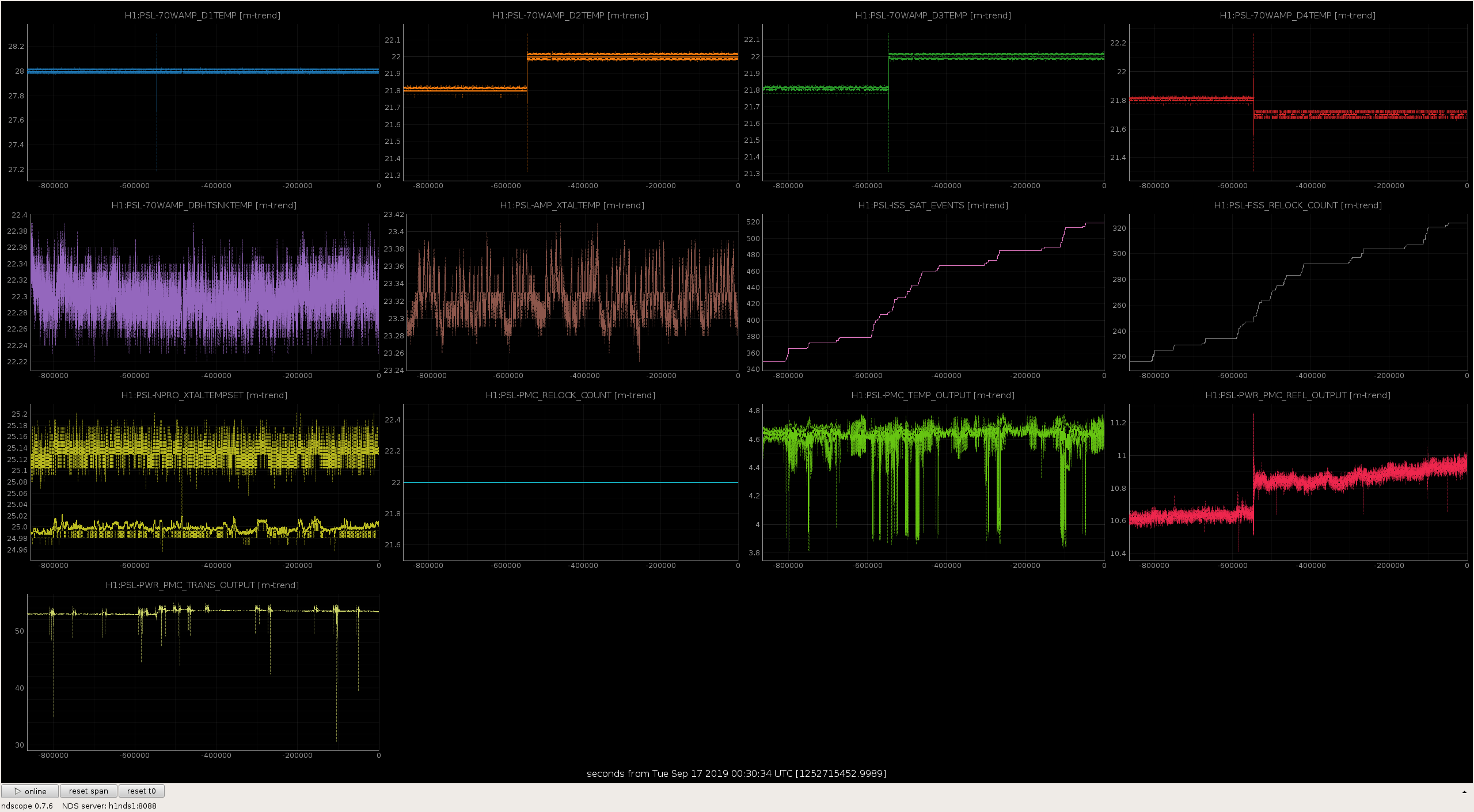Click the 520 tick on the ISS_SAT_EVENTS axis
1474x812 pixels.
[x=753, y=222]
